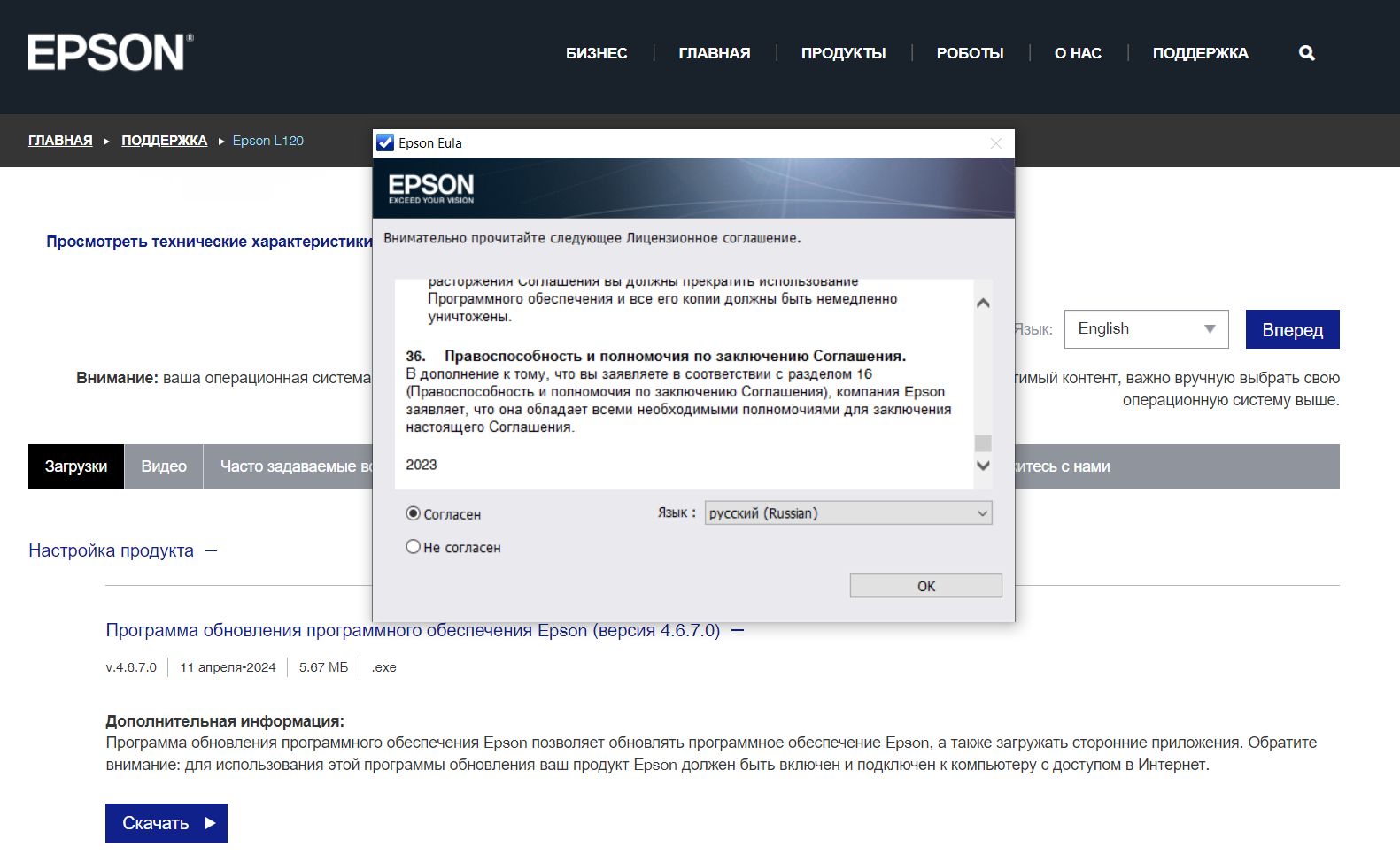This screenshot has width=1400, height=862.
Task: Click the v.4.6.7.0 version text
Action: click(131, 667)
